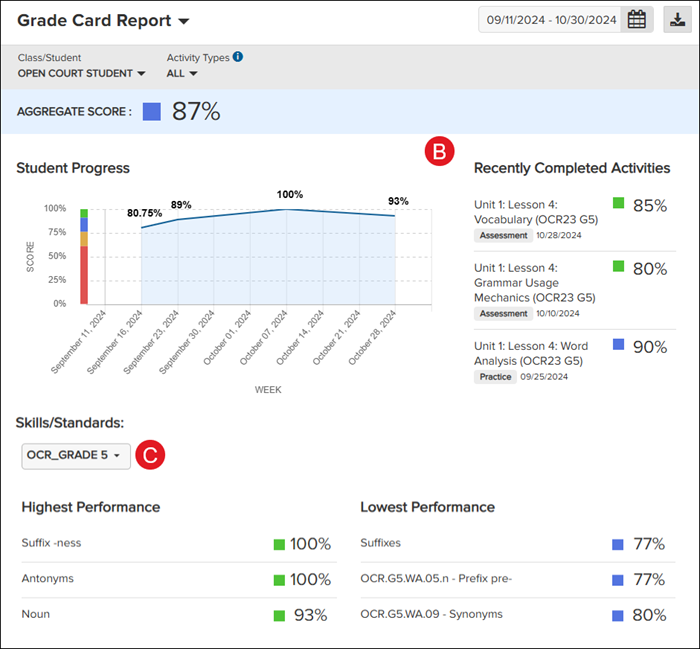Click the date range input field
700x649 pixels.
point(549,19)
